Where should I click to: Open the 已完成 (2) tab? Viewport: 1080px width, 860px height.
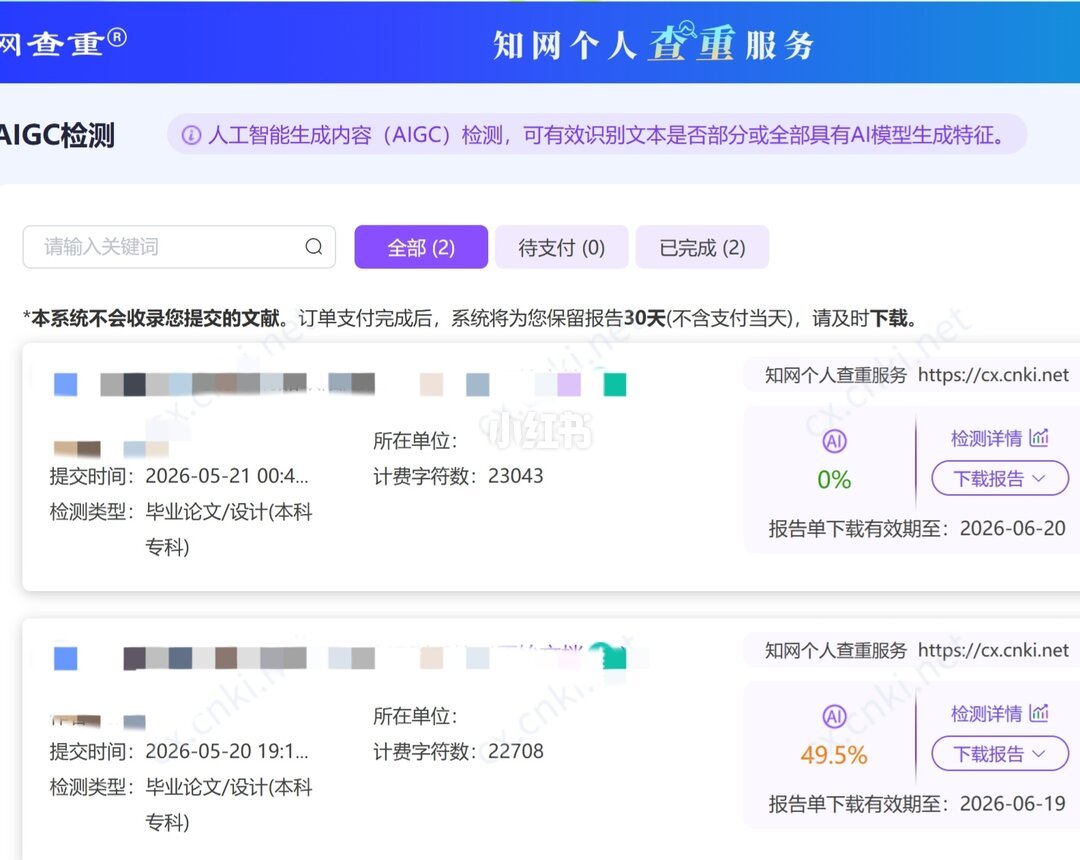[x=702, y=247]
